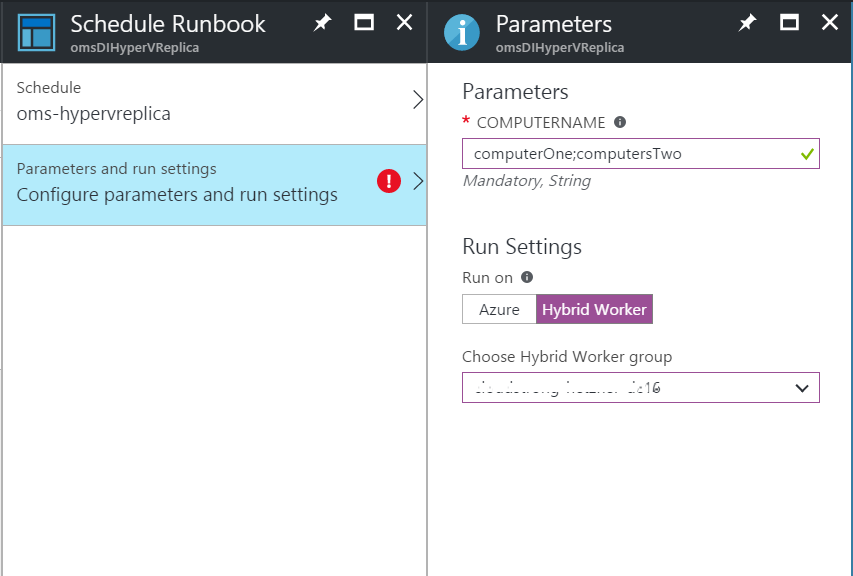Image resolution: width=853 pixels, height=576 pixels.
Task: Open the Choose Hybrid Worker group dropdown
Action: pos(641,388)
